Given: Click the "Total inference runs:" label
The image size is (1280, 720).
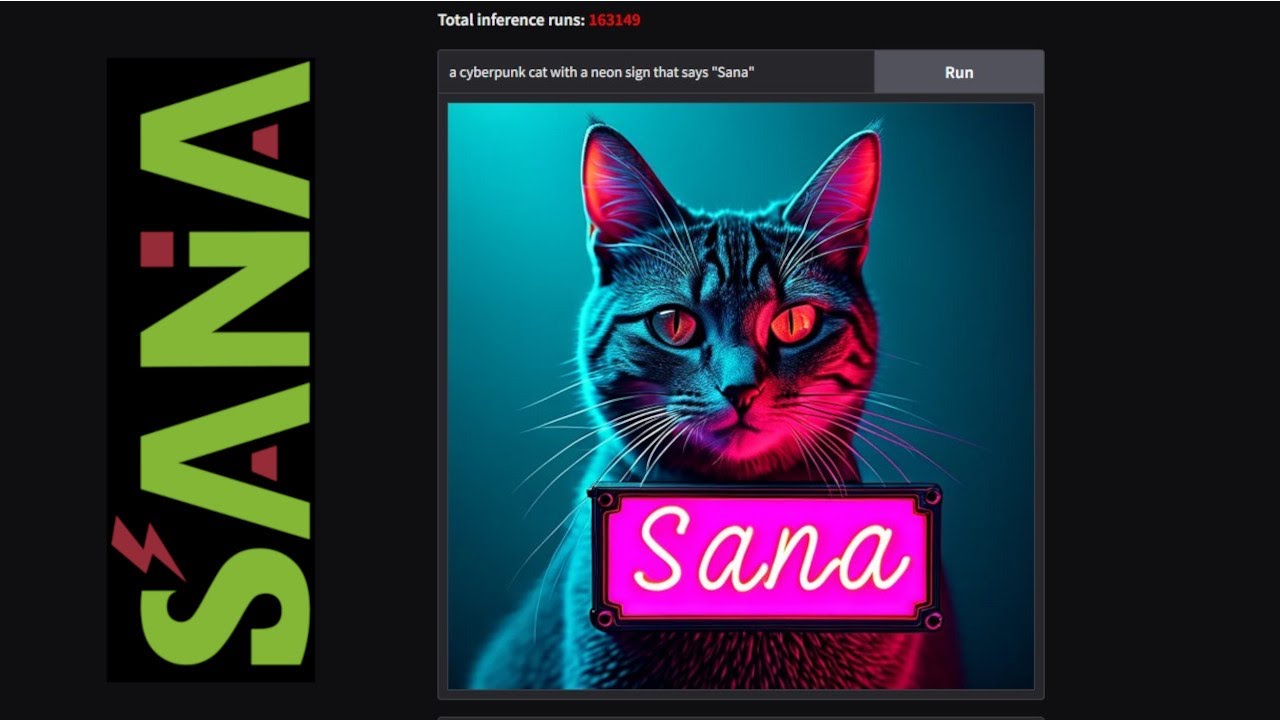Looking at the screenshot, I should pyautogui.click(x=511, y=20).
